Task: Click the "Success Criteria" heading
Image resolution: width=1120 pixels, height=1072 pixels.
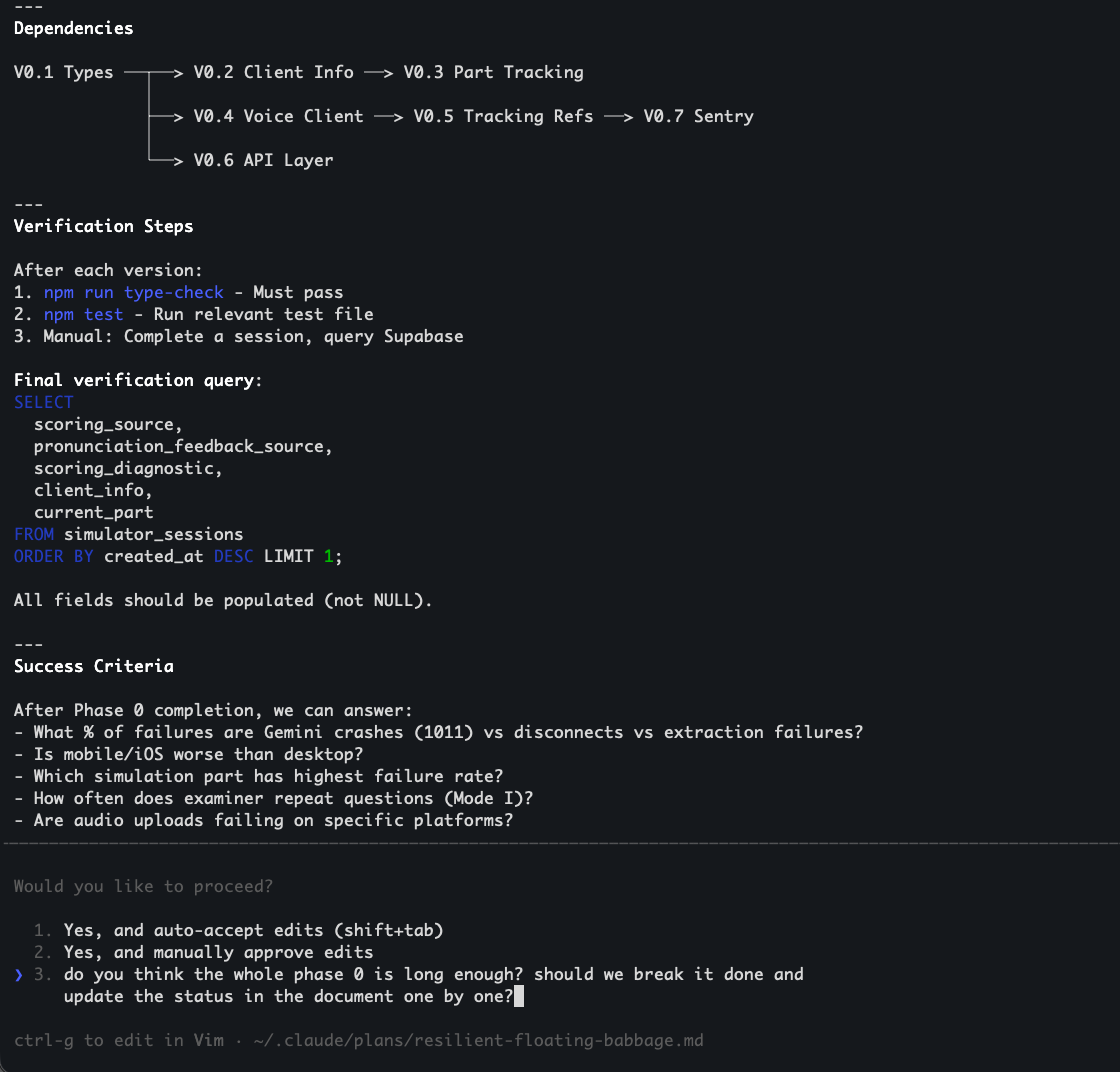Action: [93, 666]
